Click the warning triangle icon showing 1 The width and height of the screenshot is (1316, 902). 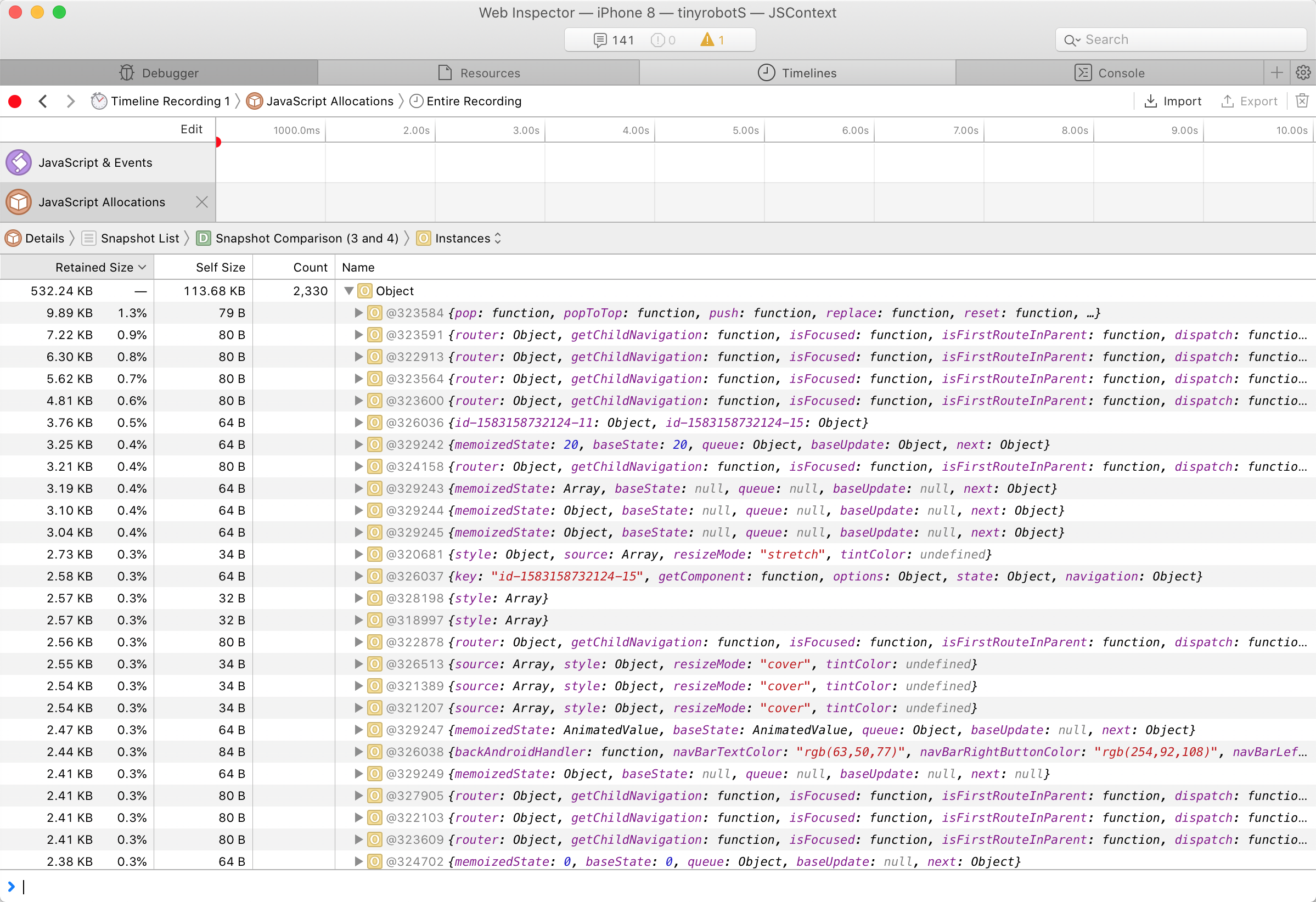(707, 40)
